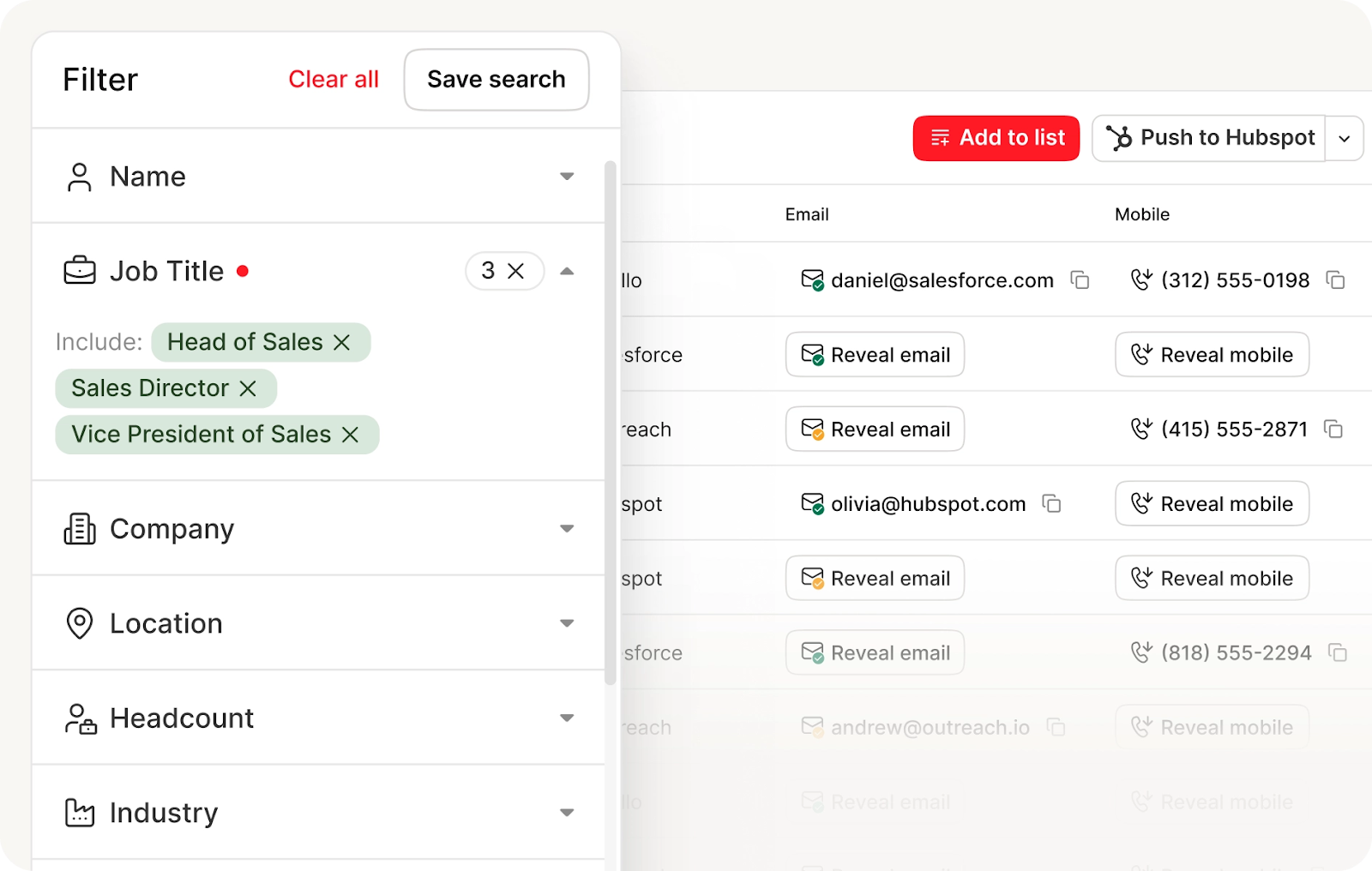
Task: Click the Add to list button
Action: pos(996,138)
